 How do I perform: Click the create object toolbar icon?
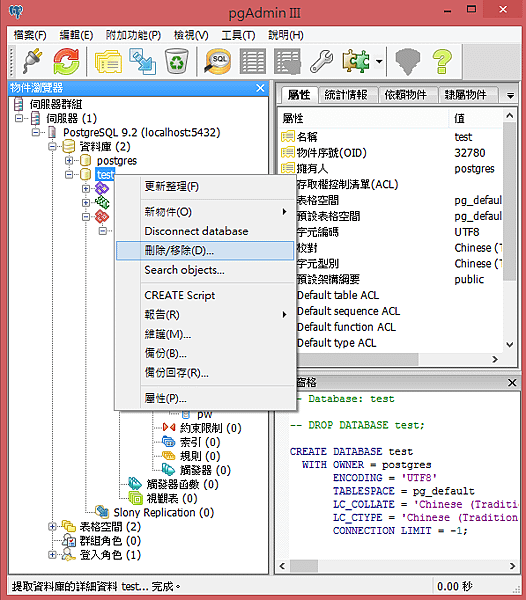point(142,61)
